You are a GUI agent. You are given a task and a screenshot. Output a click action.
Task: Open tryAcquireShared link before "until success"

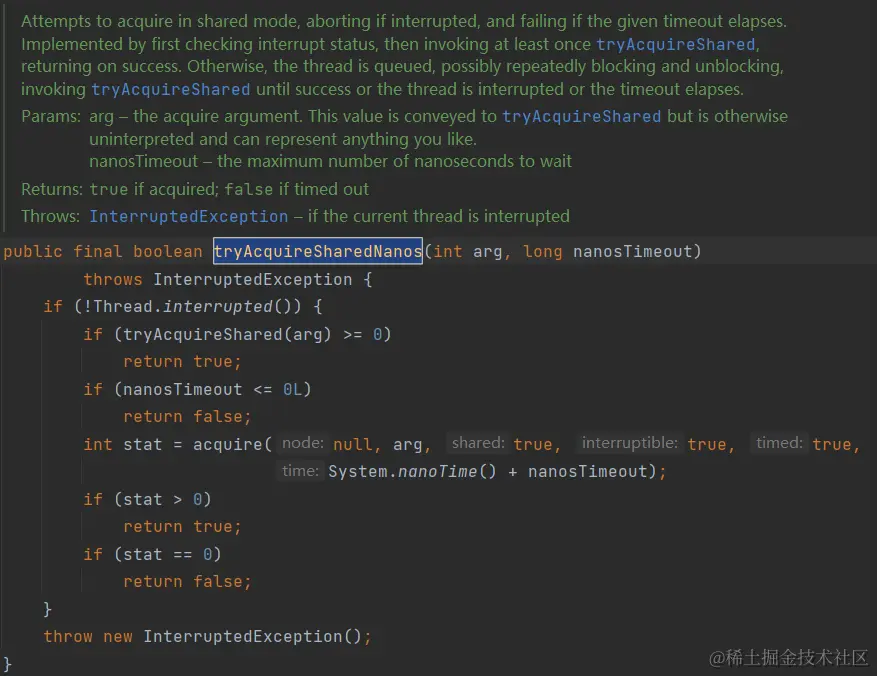click(171, 89)
